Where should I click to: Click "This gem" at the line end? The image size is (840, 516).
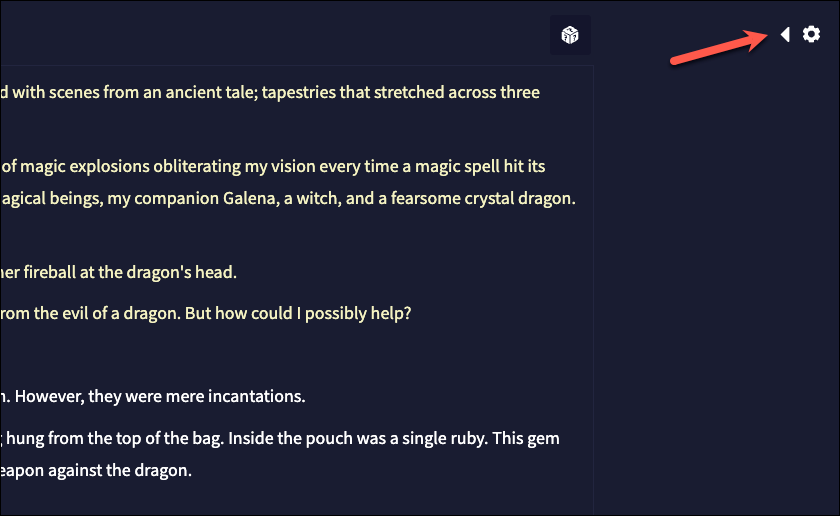click(x=526, y=438)
